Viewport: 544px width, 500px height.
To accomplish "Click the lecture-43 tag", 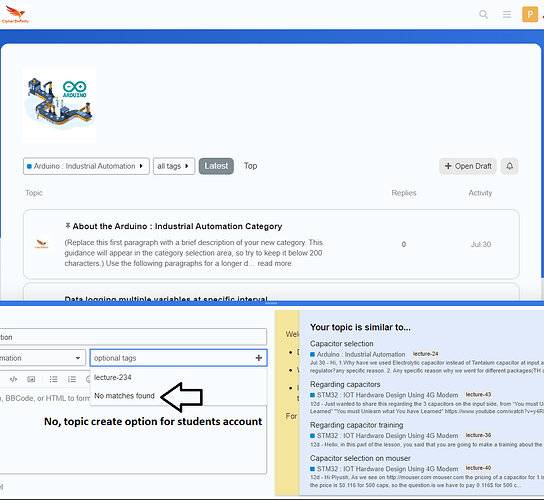I will (x=478, y=394).
